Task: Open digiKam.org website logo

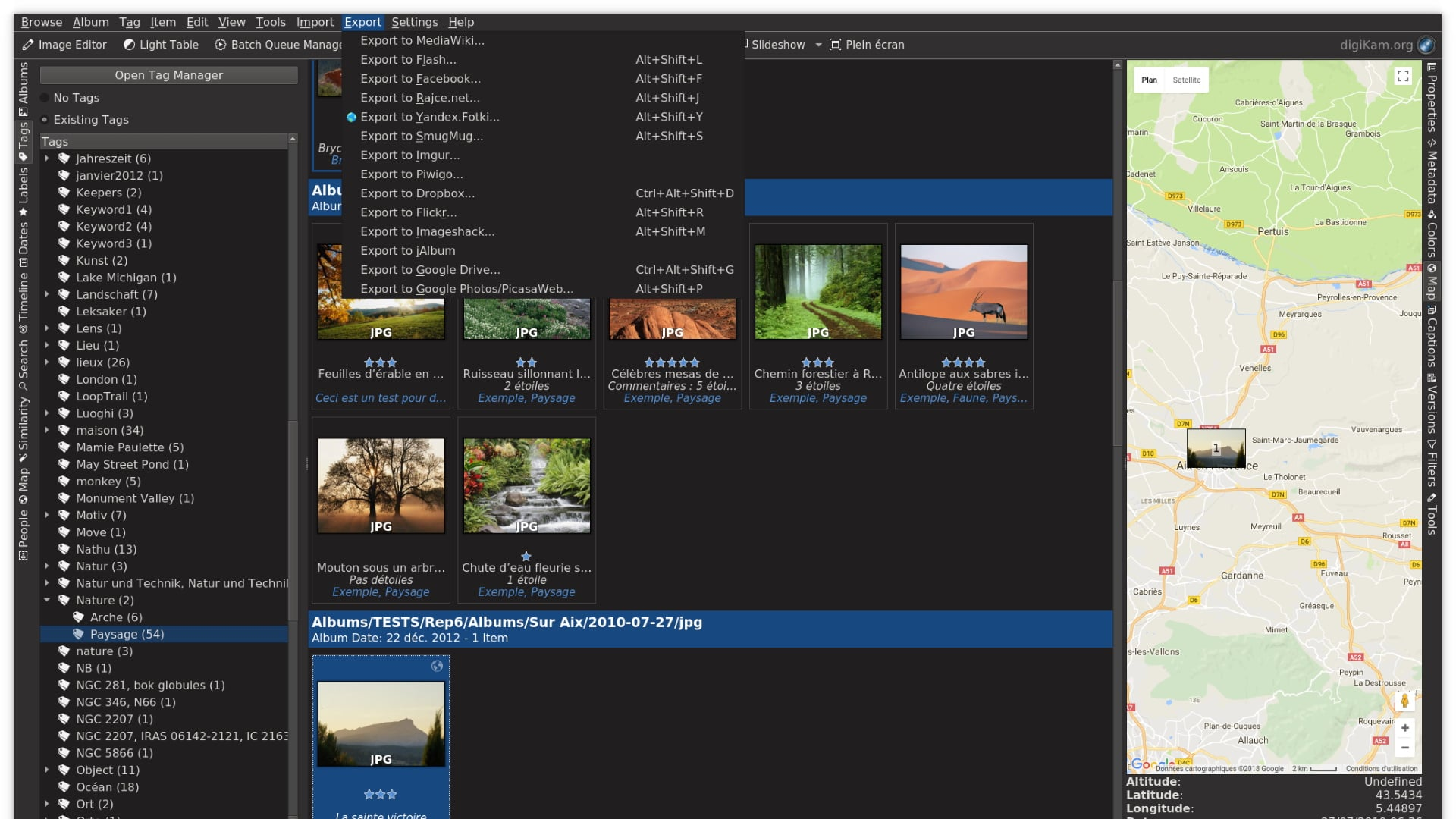Action: click(1426, 45)
